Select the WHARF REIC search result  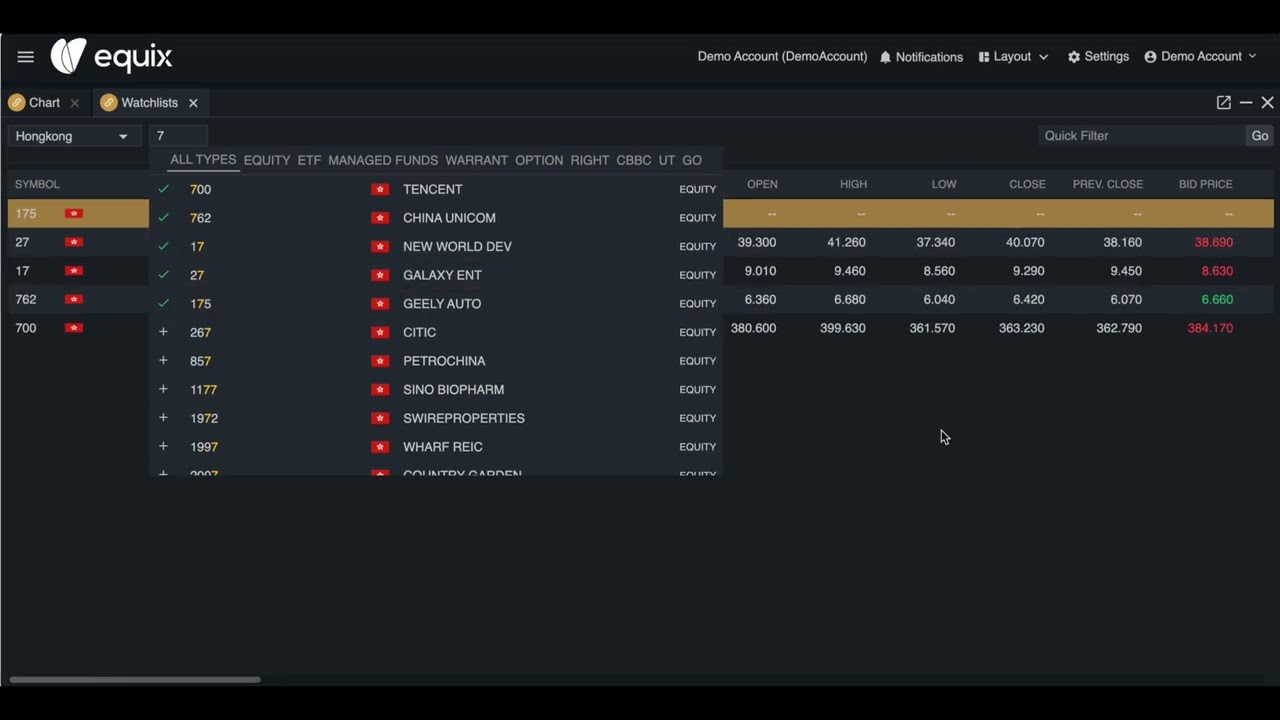coord(436,446)
